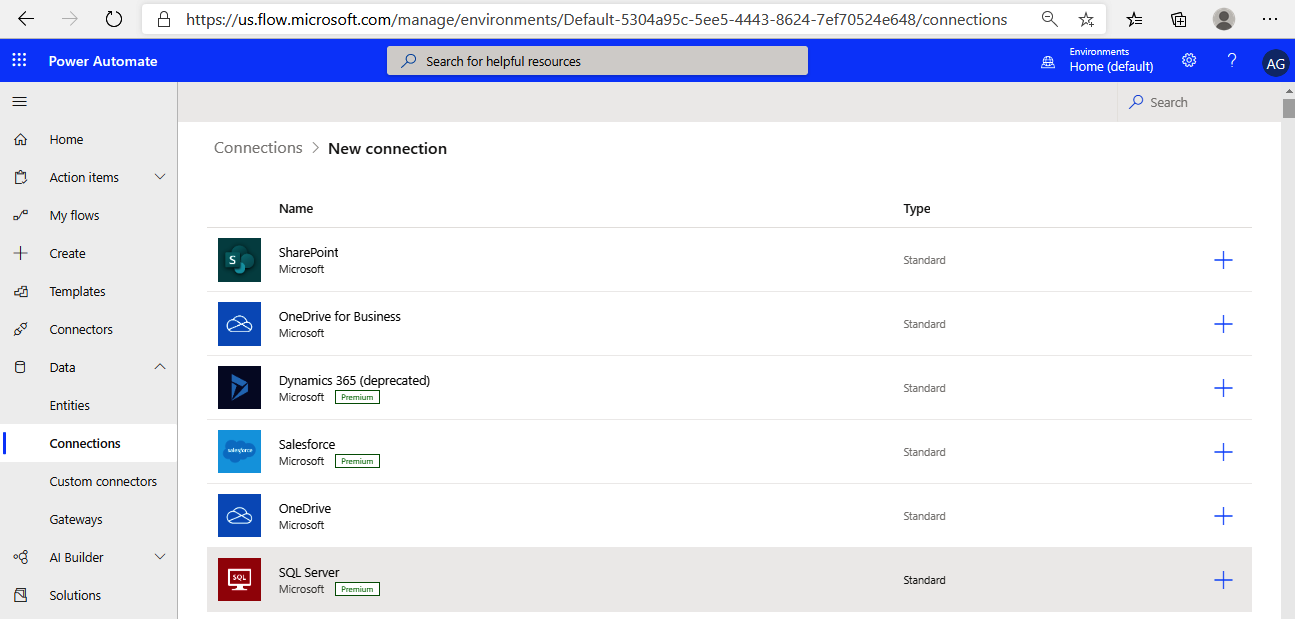This screenshot has height=619, width=1295.
Task: Click the zoom magnifier in address bar
Action: (1049, 19)
